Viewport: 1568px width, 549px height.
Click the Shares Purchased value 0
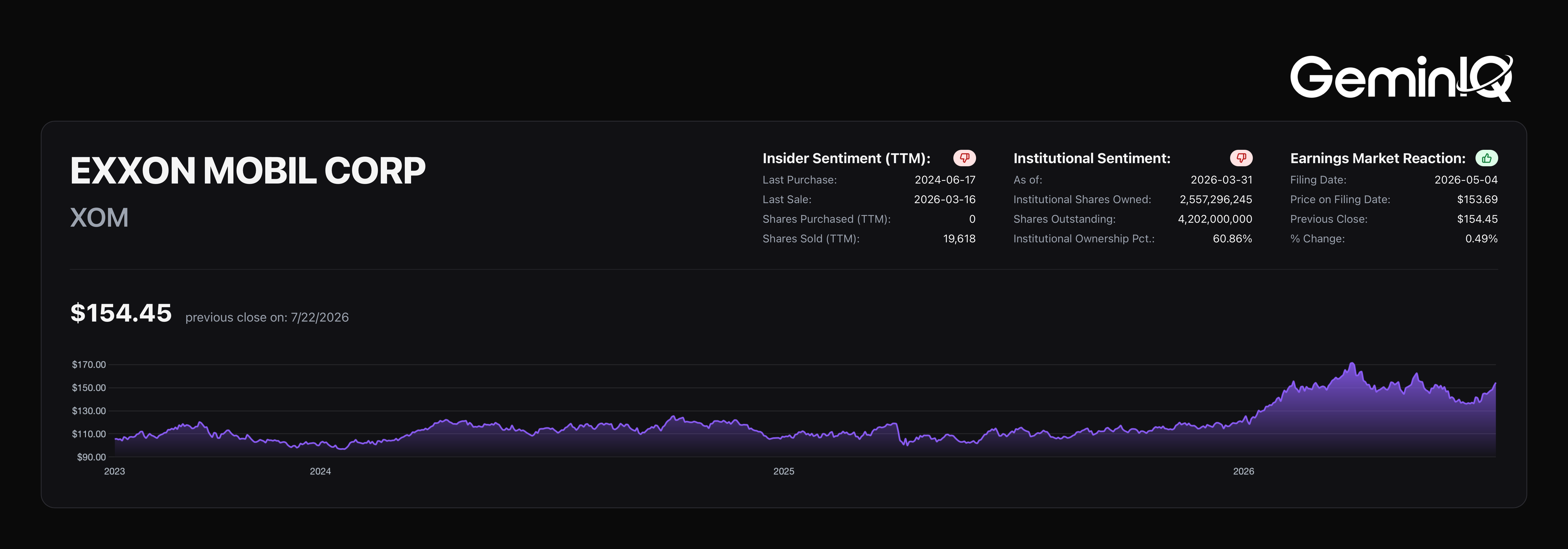972,219
